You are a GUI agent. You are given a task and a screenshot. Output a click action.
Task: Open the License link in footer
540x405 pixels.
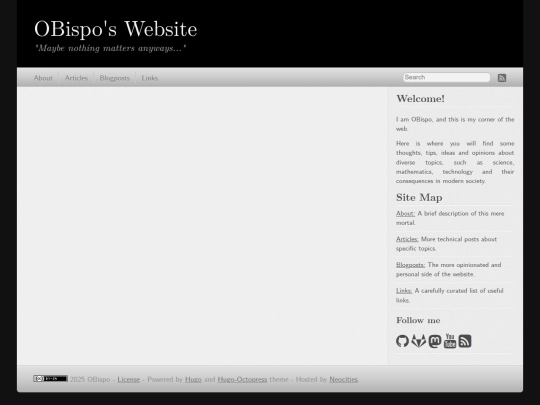tap(129, 379)
